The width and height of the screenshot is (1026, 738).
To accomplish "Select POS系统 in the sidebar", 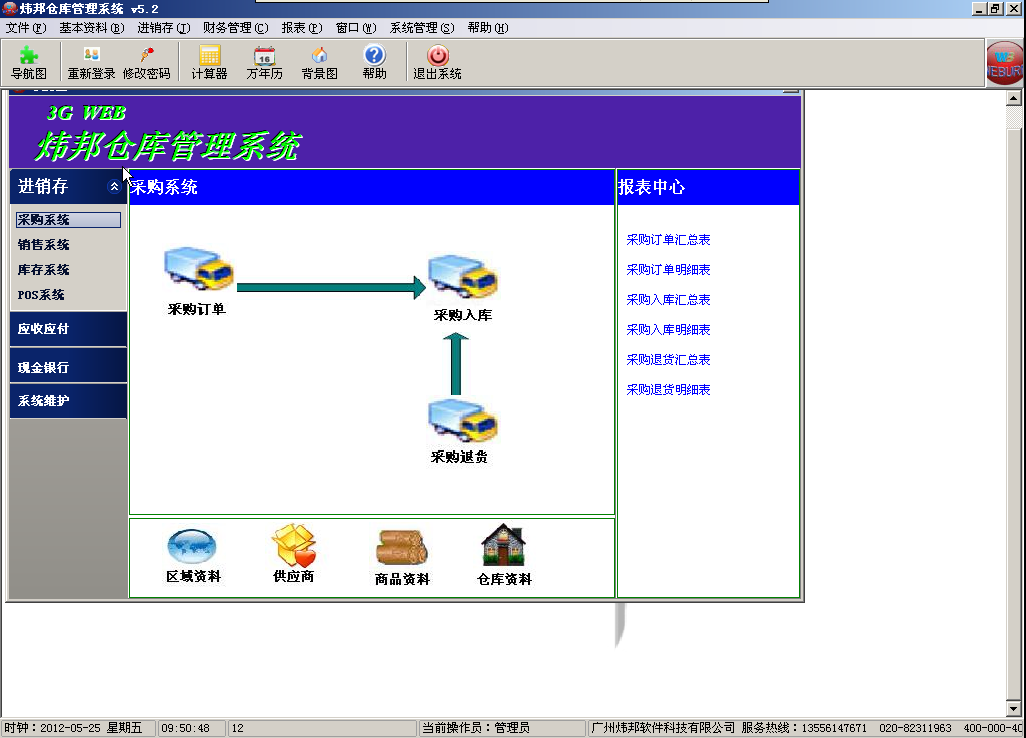I will (41, 295).
